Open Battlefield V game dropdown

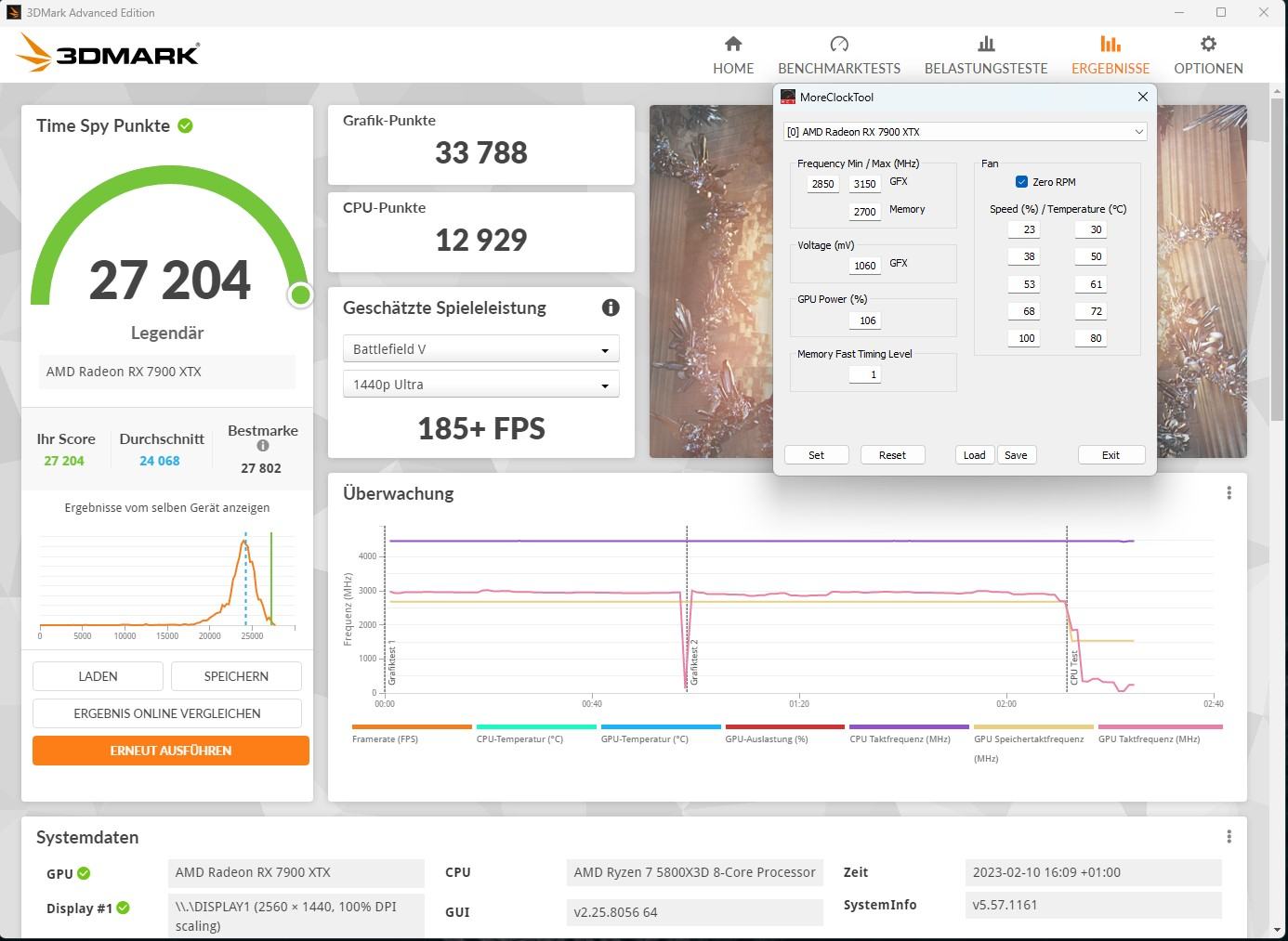pos(480,349)
